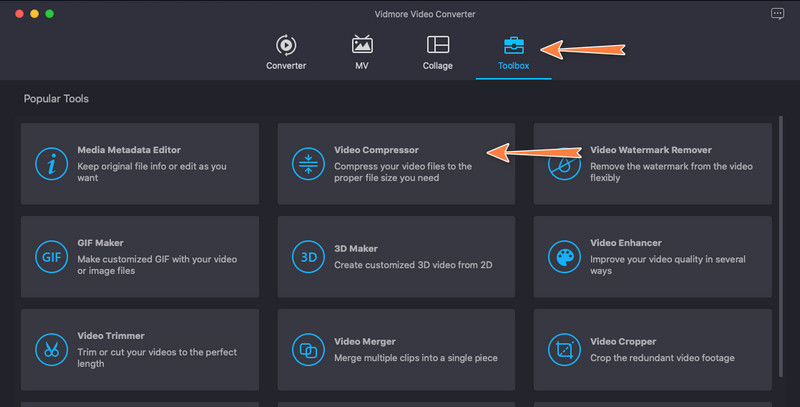Click the Video Enhancer palette icon
This screenshot has height=407, width=800.
[565, 256]
